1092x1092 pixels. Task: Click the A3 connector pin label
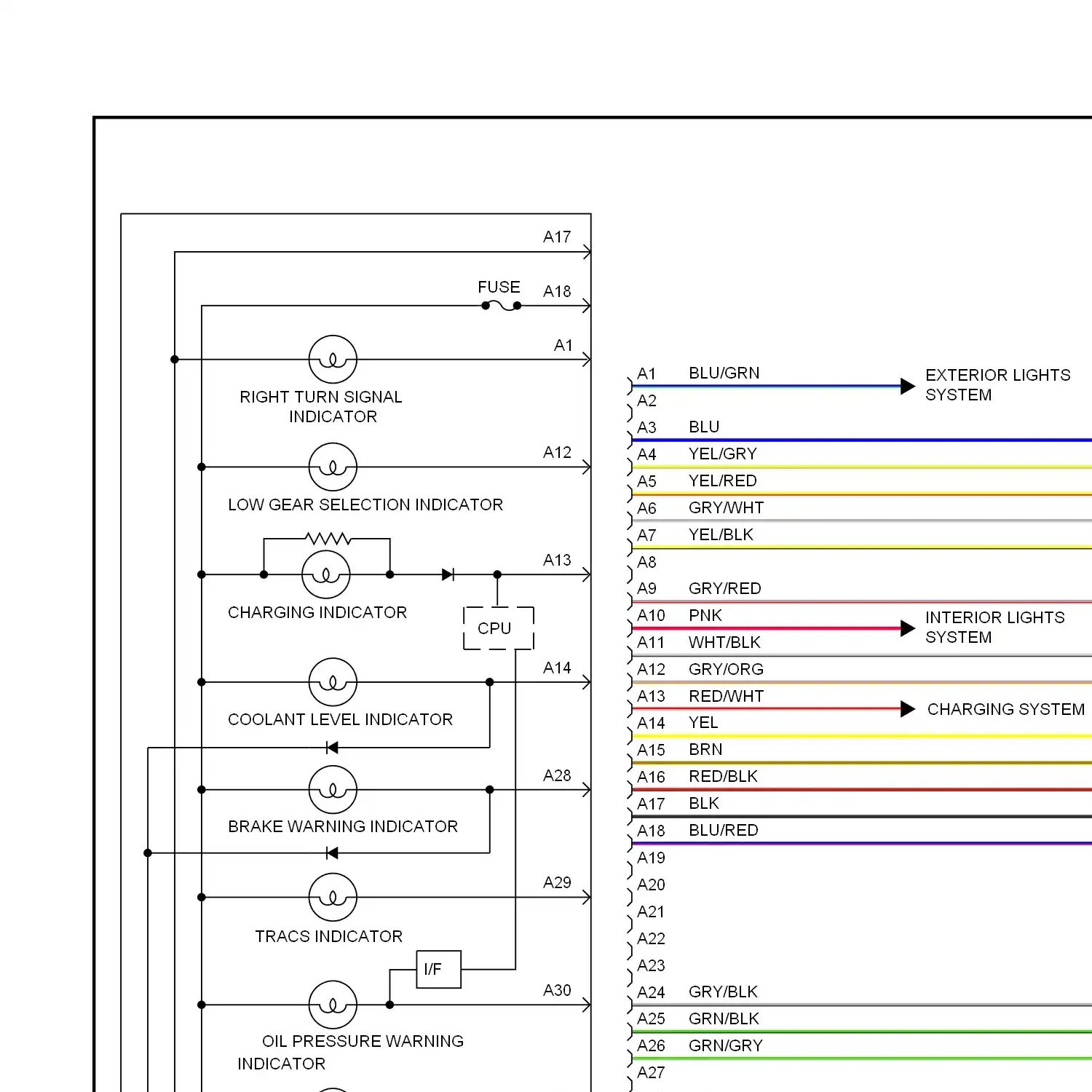(646, 428)
